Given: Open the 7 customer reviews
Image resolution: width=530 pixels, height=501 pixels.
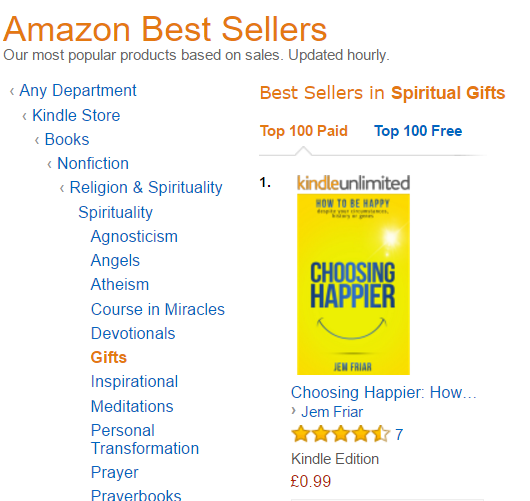Looking at the screenshot, I should [x=399, y=434].
